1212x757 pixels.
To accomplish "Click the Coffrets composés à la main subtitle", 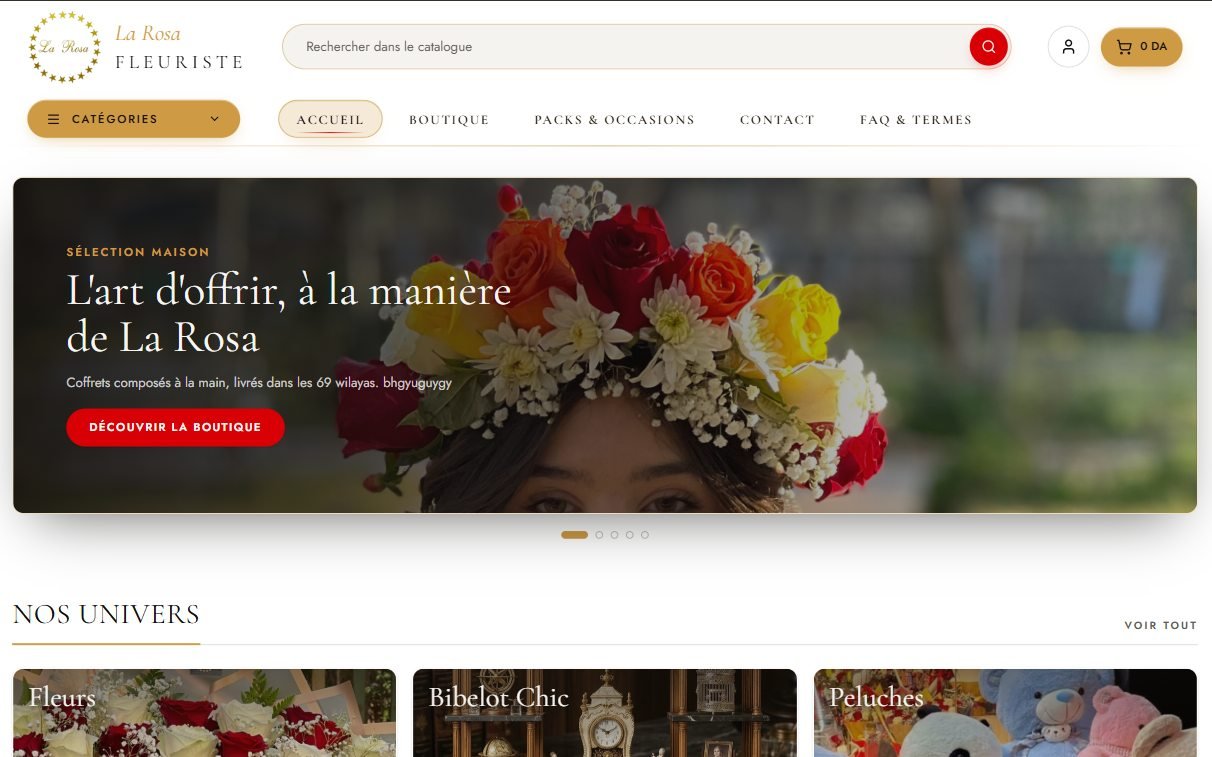I will click(259, 383).
